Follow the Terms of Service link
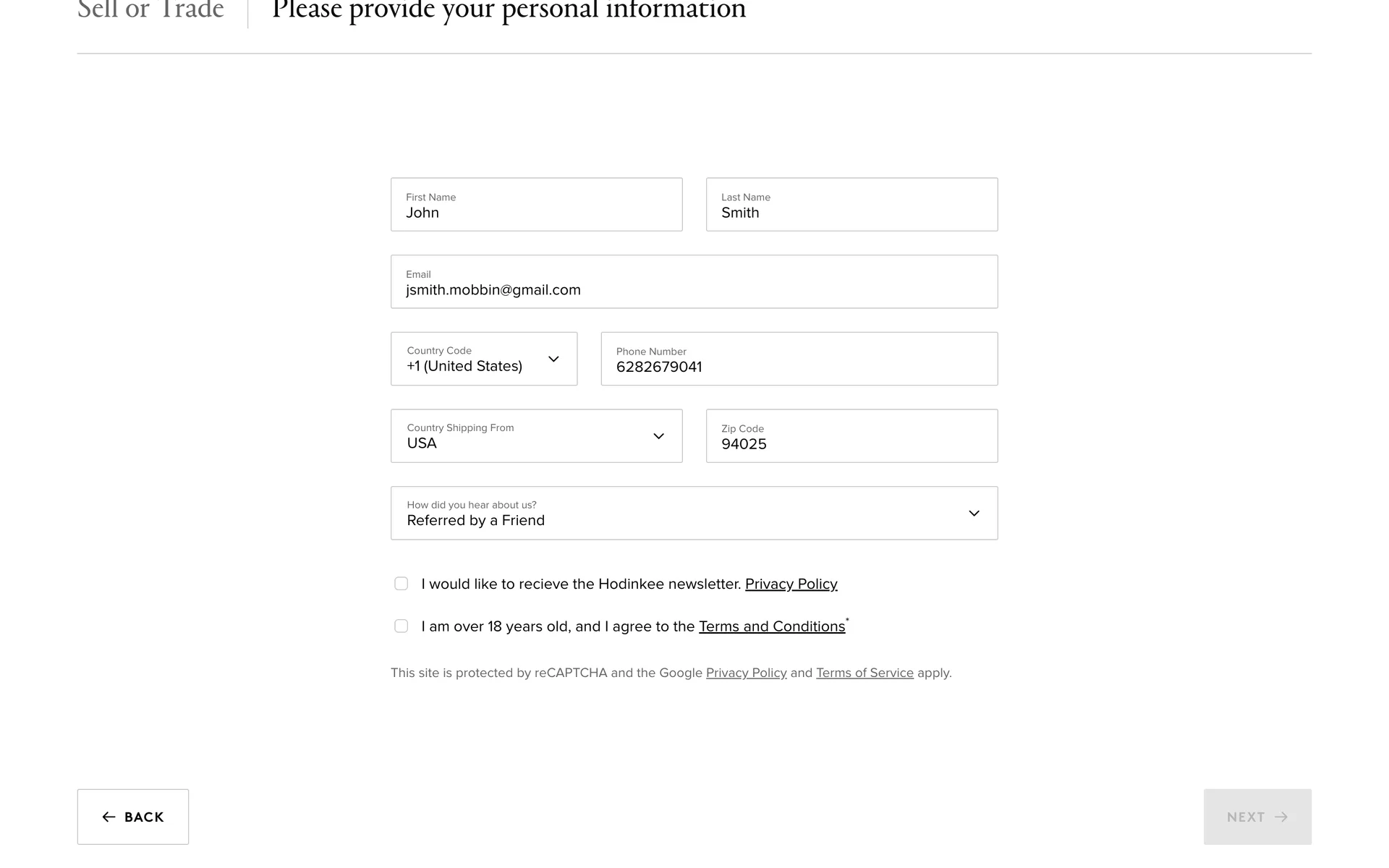The image size is (1389, 868). coord(865,673)
